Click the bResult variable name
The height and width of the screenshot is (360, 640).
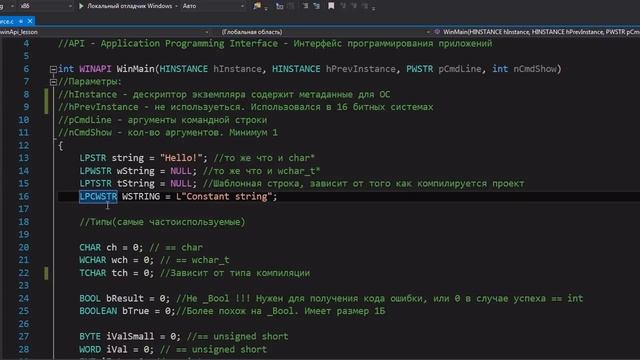click(125, 298)
